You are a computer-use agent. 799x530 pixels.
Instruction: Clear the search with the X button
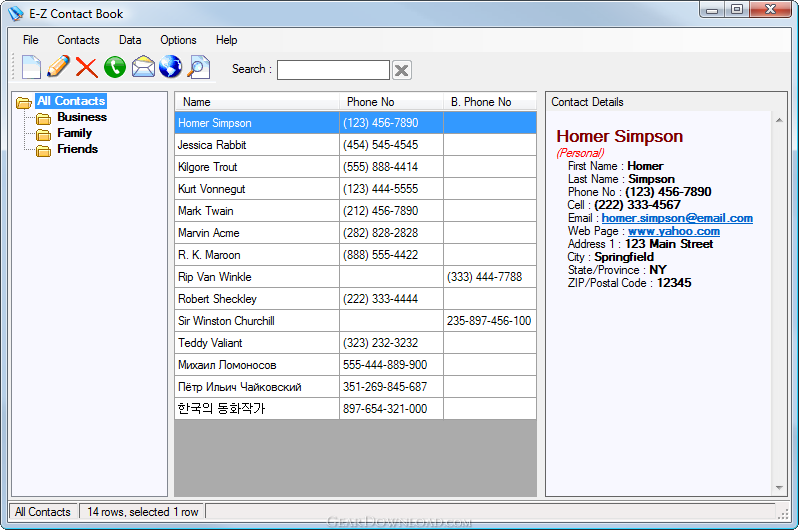click(402, 70)
